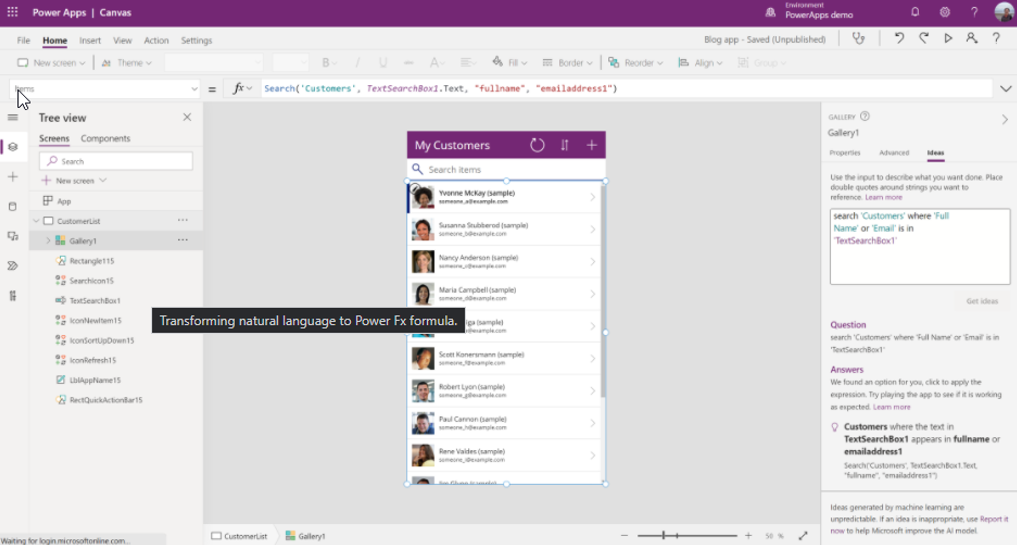Click the Get ideas button
This screenshot has width=1017, height=545.
point(982,301)
